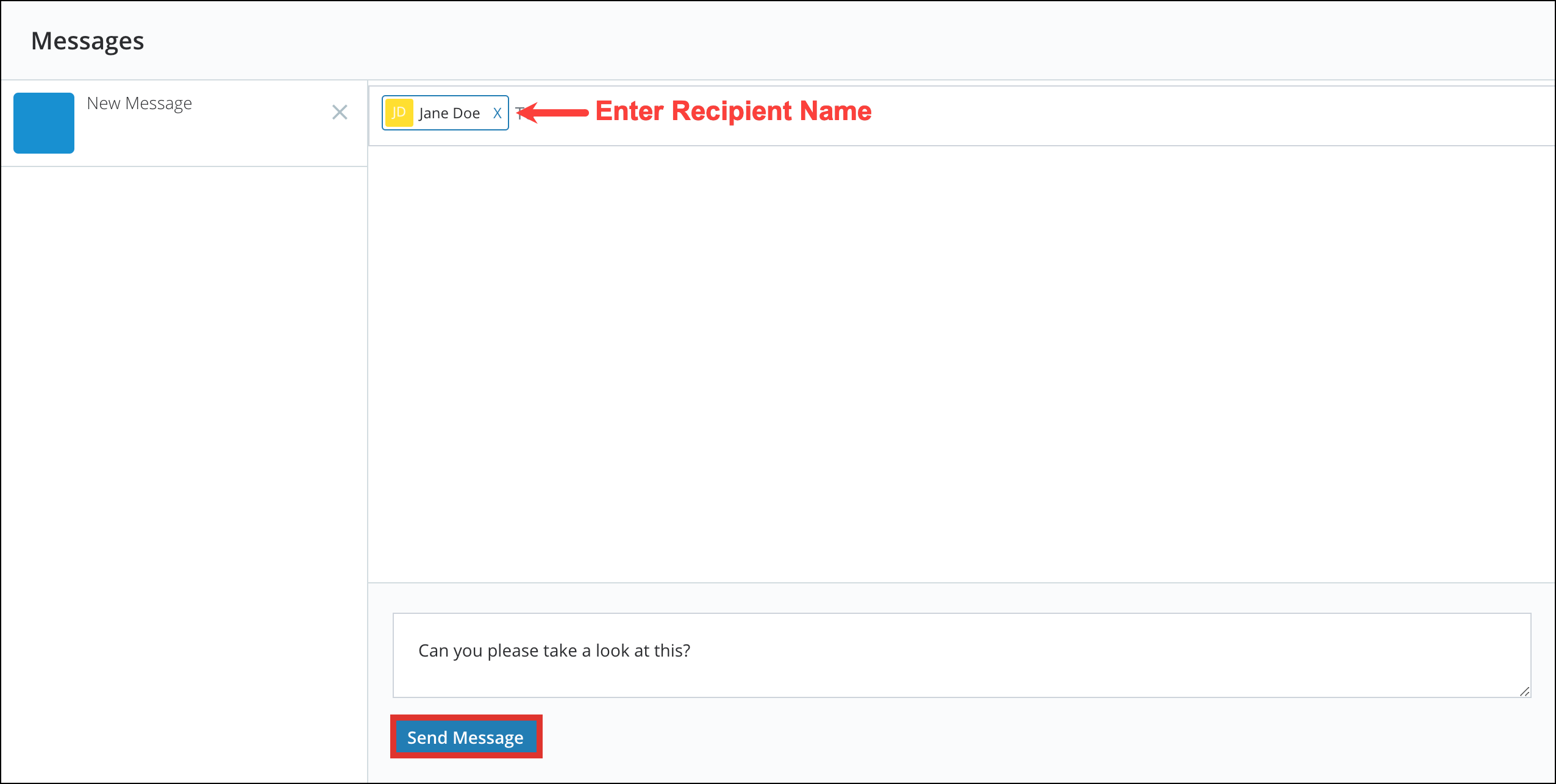Click Send Message to deliver the note

(466, 736)
